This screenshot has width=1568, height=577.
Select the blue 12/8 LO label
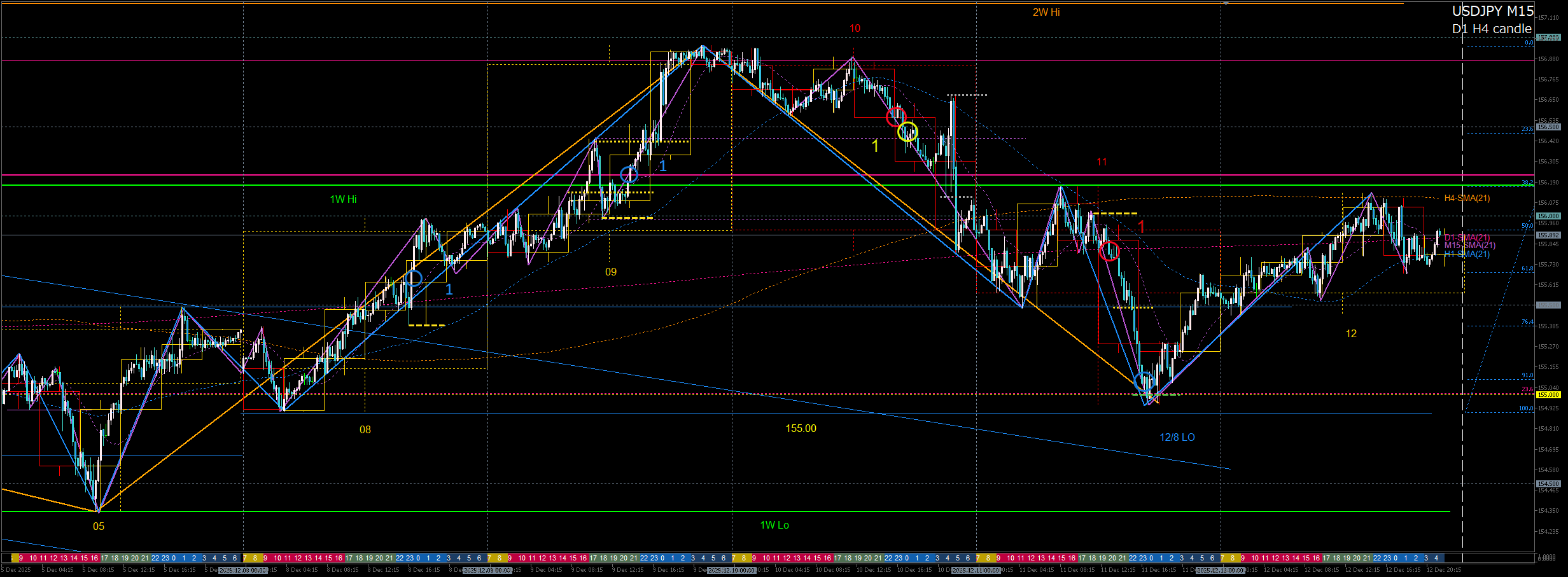pyautogui.click(x=1177, y=438)
